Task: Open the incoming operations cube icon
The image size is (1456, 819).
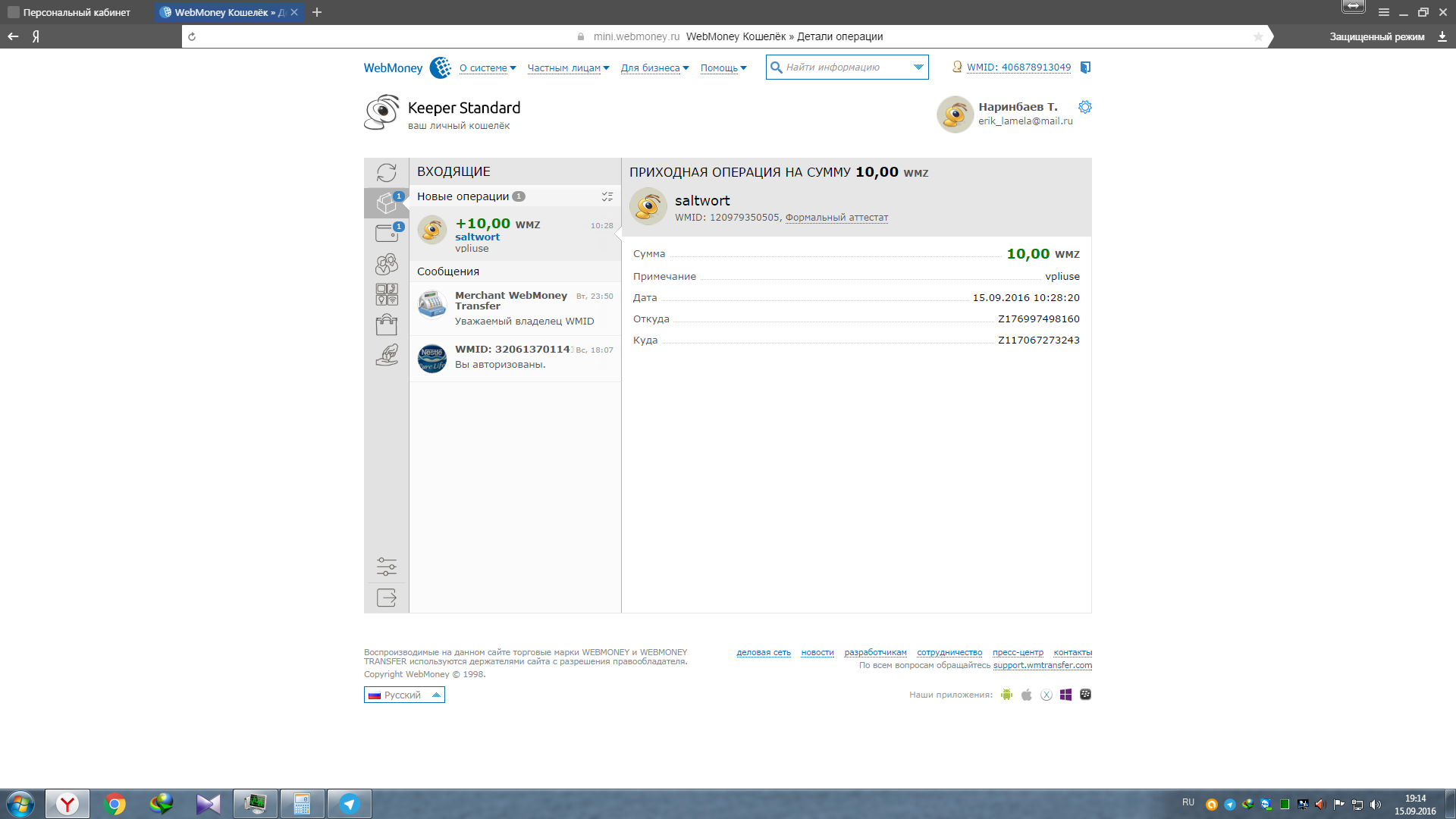Action: [x=387, y=202]
